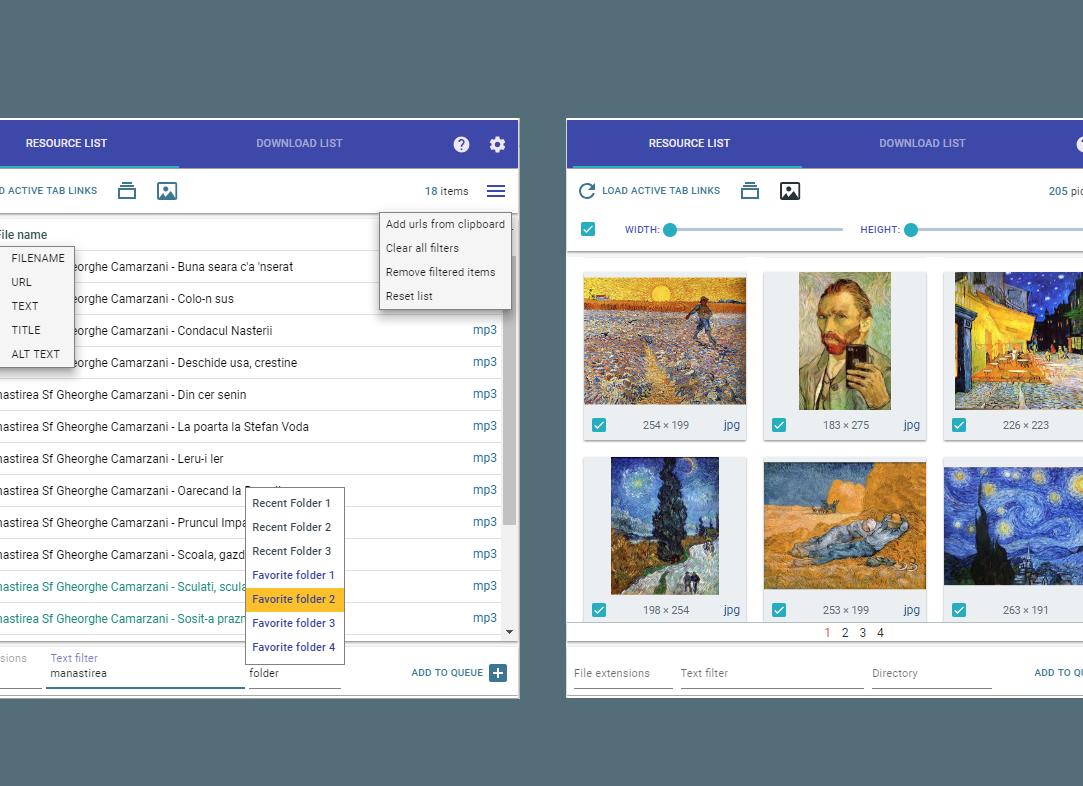Click Text filter field in right panel
This screenshot has height=786, width=1083.
(772, 673)
